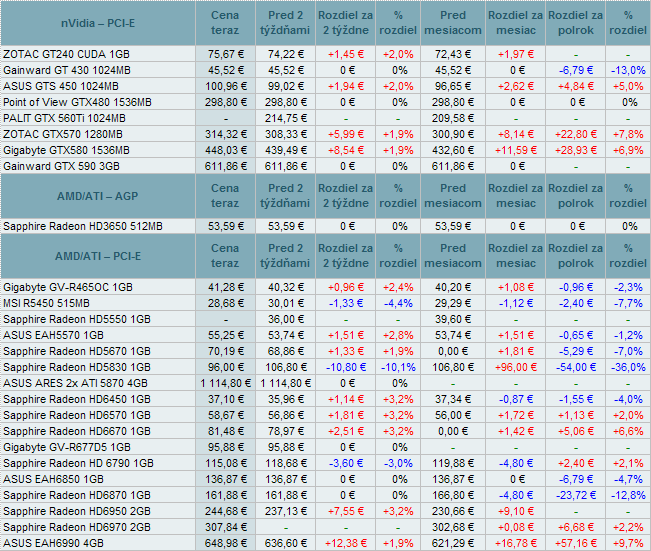Click the '+28,93 €' half-year difference
The height and width of the screenshot is (551, 651).
[x=576, y=150]
